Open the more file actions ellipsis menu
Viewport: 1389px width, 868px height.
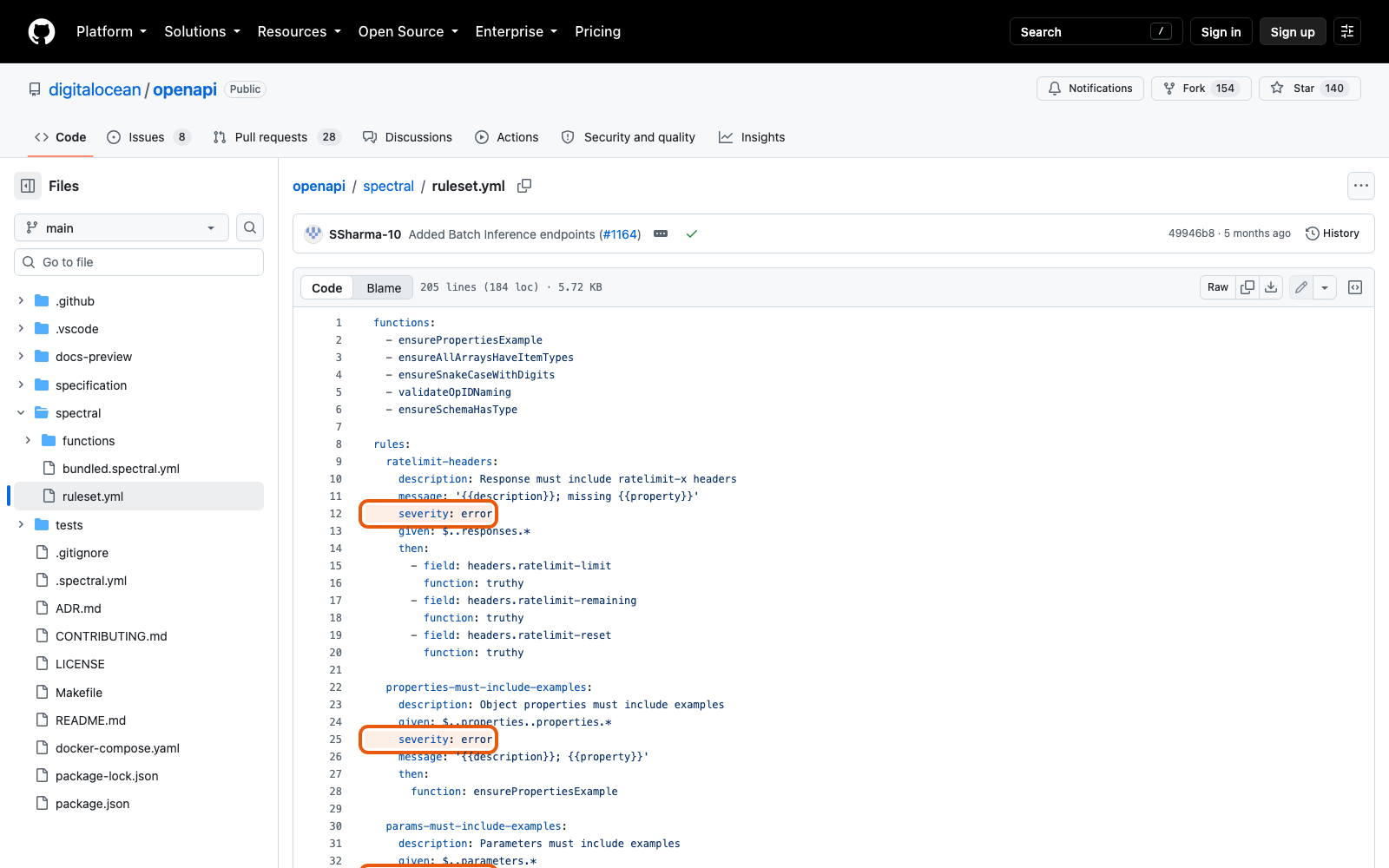pos(1361,186)
